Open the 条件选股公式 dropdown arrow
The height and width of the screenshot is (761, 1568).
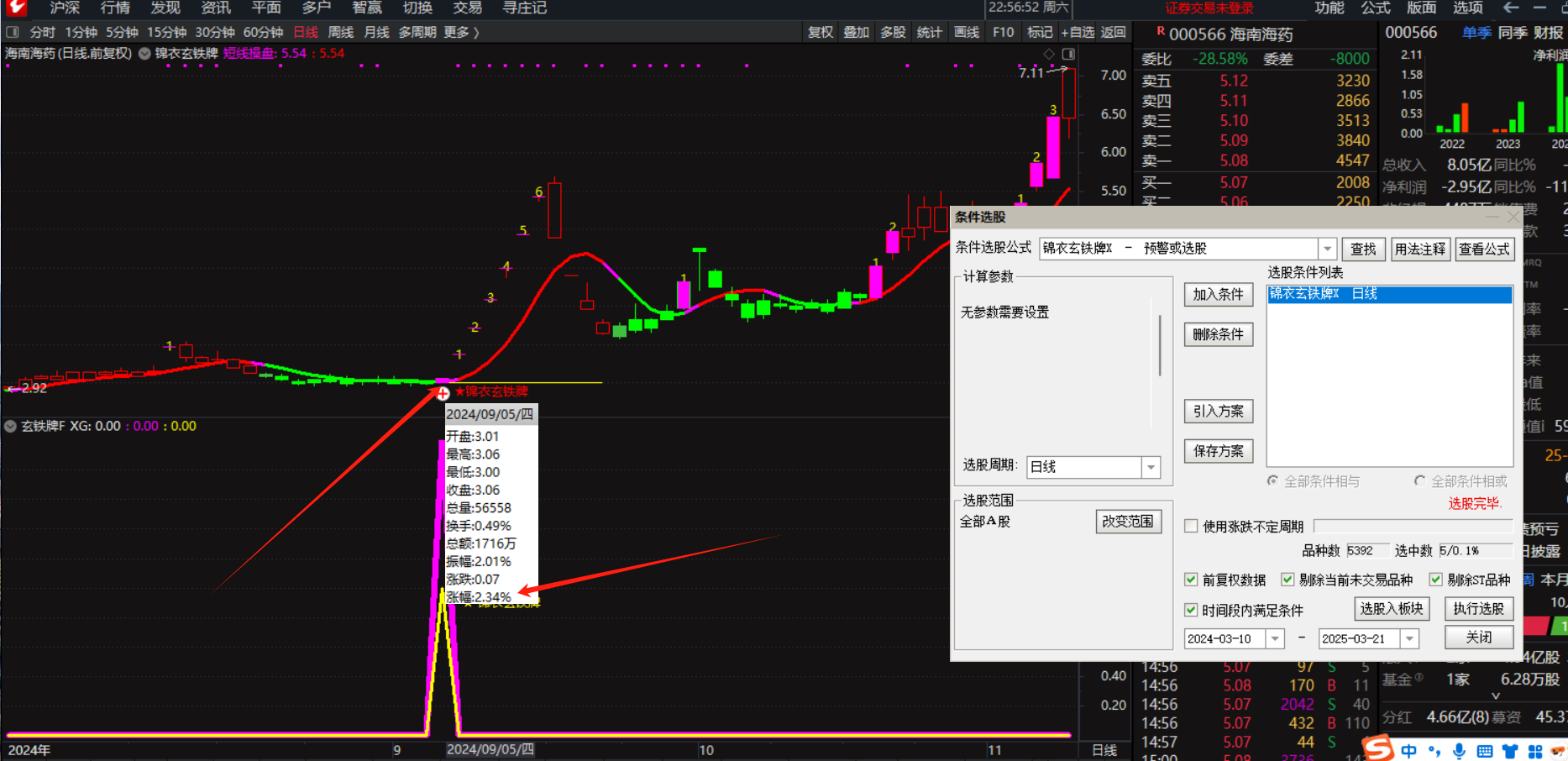(x=1327, y=249)
